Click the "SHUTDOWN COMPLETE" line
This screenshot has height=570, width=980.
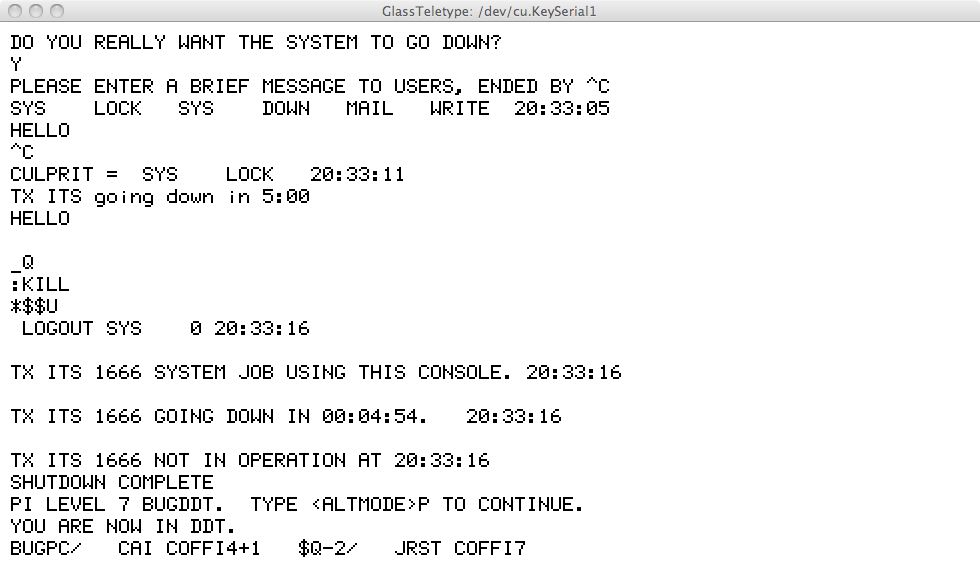tap(112, 483)
